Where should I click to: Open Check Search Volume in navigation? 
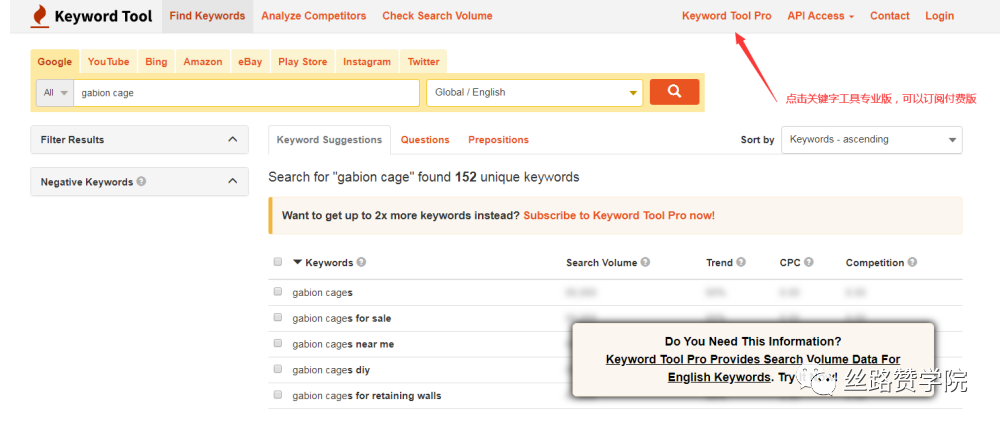[x=438, y=16]
